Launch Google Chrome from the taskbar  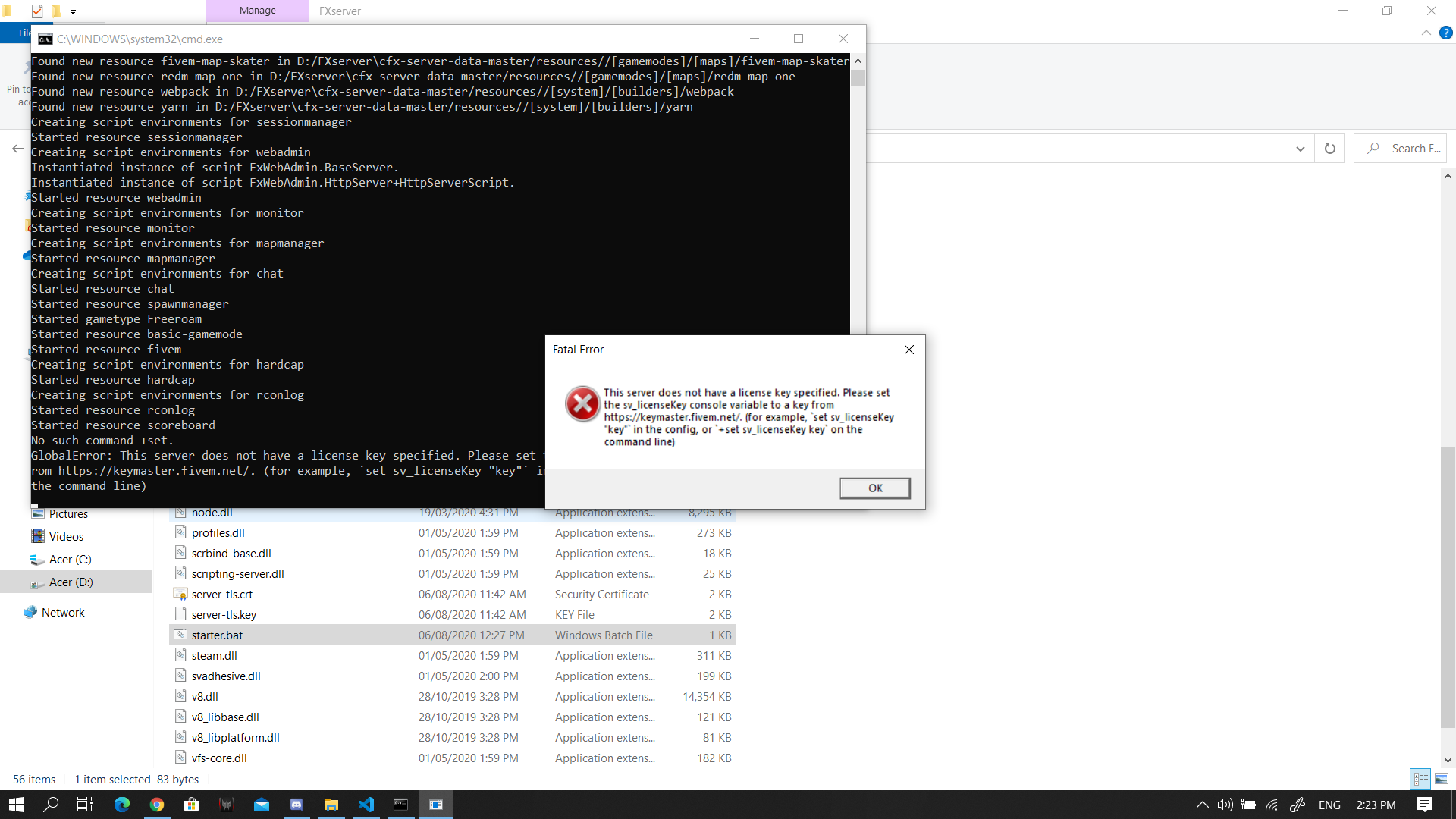[157, 805]
